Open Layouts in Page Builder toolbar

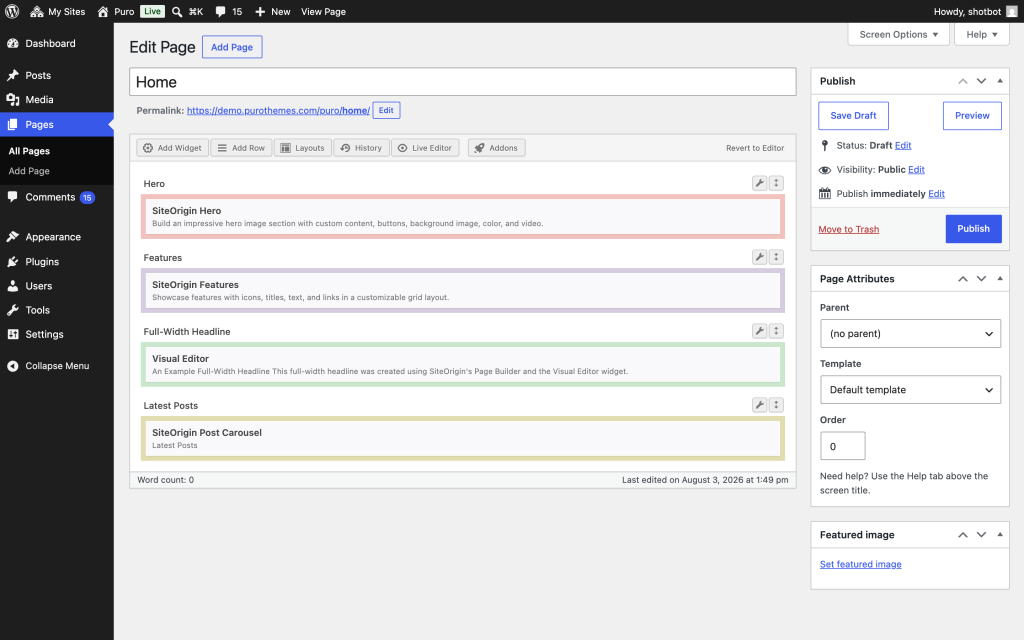[x=302, y=148]
